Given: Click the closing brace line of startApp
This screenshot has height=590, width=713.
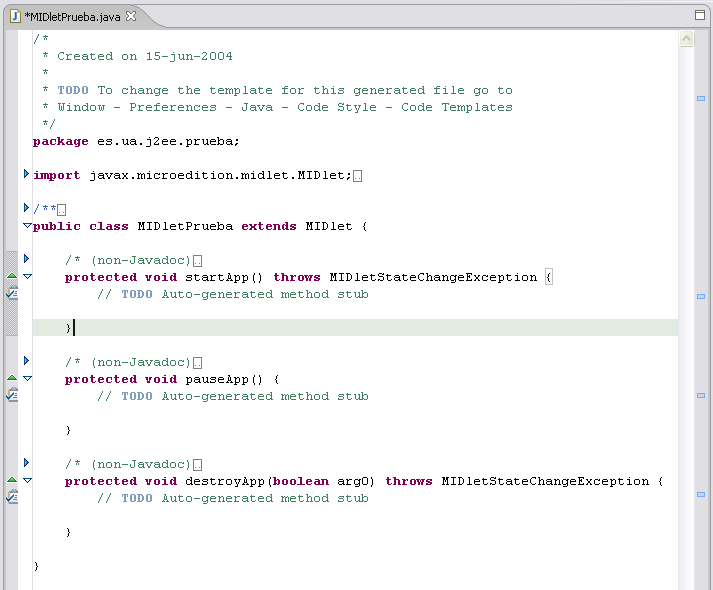Looking at the screenshot, I should pyautogui.click(x=355, y=327).
